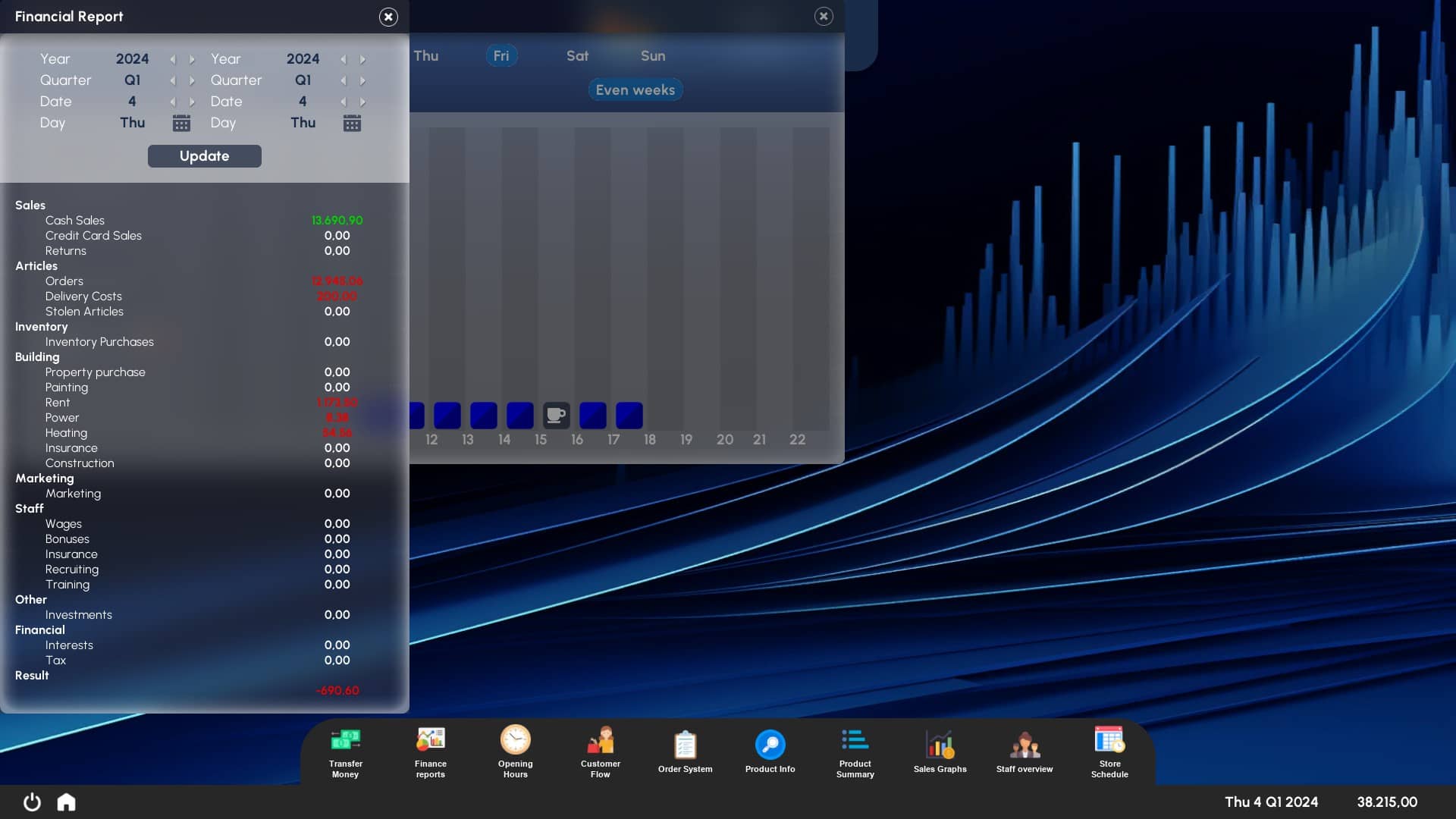Select the coffee break block at hour 15
The image size is (1456, 819).
click(556, 415)
